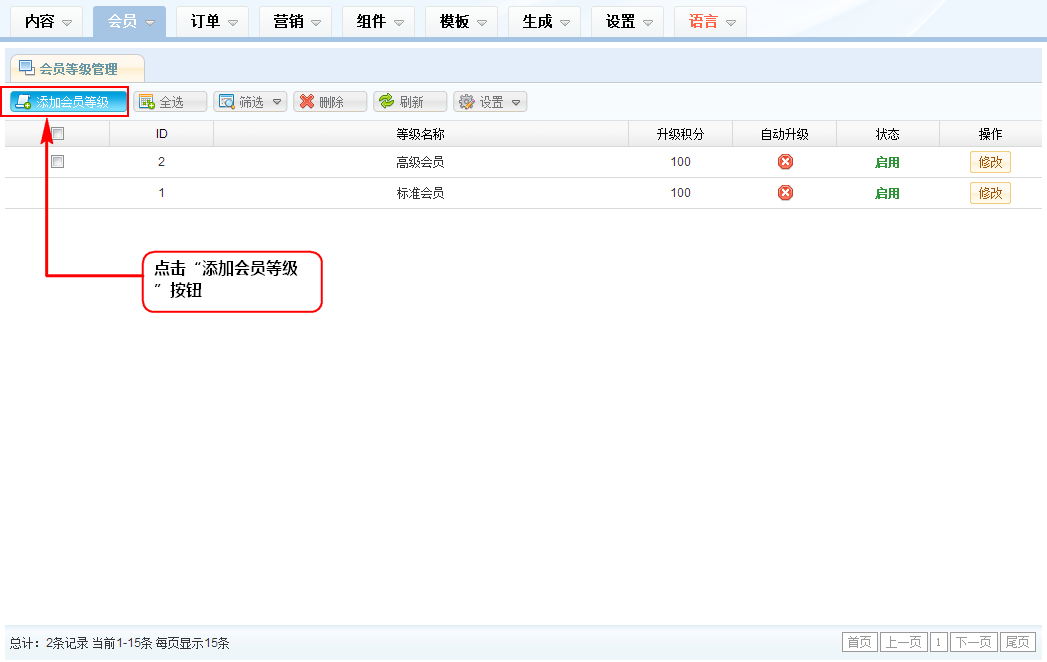Toggle the select-all checkbox in table header
Viewport: 1047px width, 662px height.
pos(58,134)
